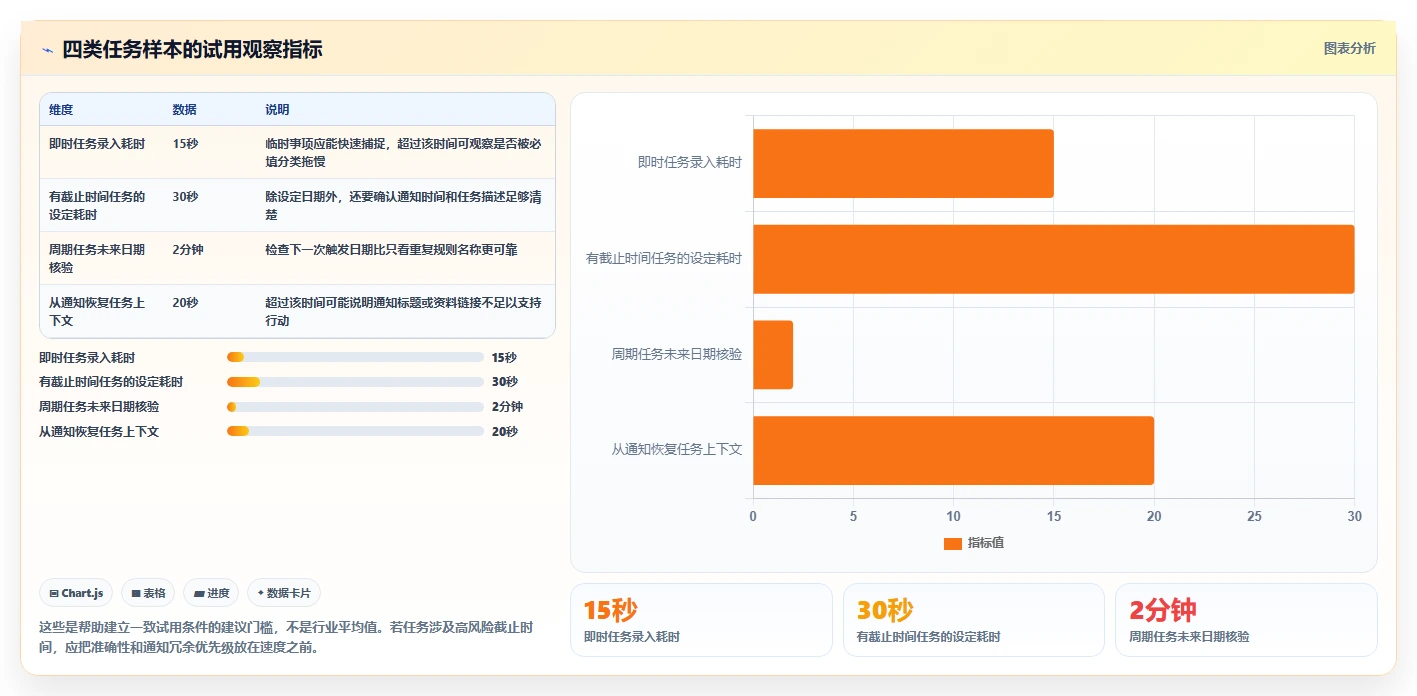Click the description starting 检查下一次触发日期
The width and height of the screenshot is (1417, 696).
(x=391, y=250)
